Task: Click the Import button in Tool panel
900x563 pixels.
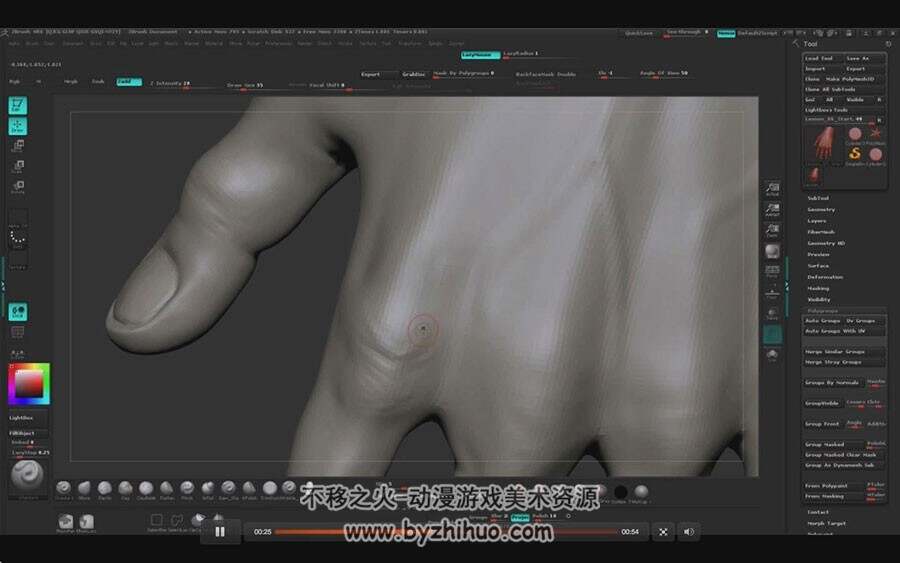Action: tap(823, 69)
